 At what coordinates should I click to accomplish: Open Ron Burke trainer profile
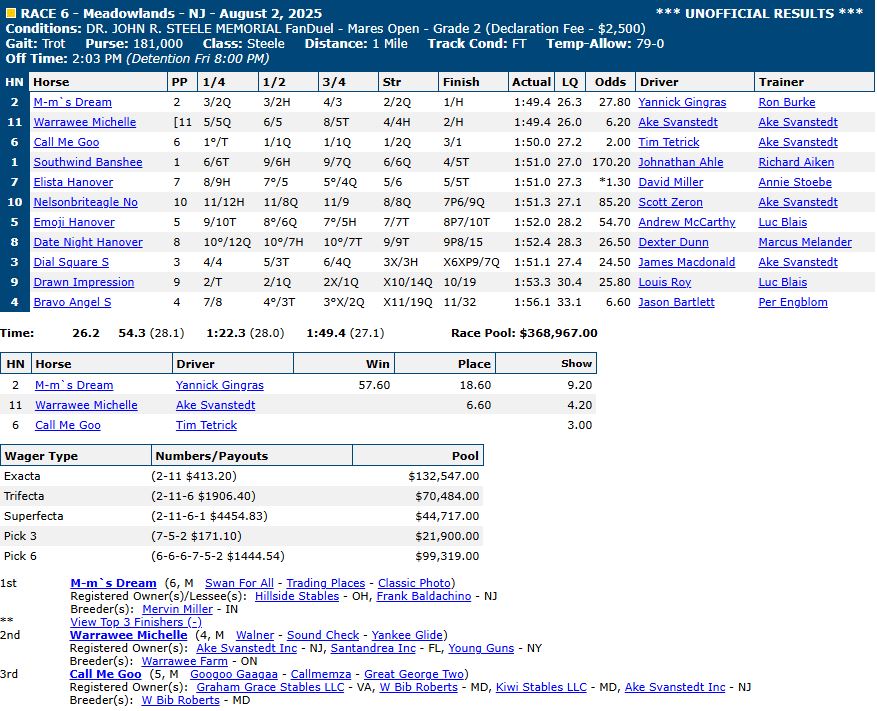786,102
